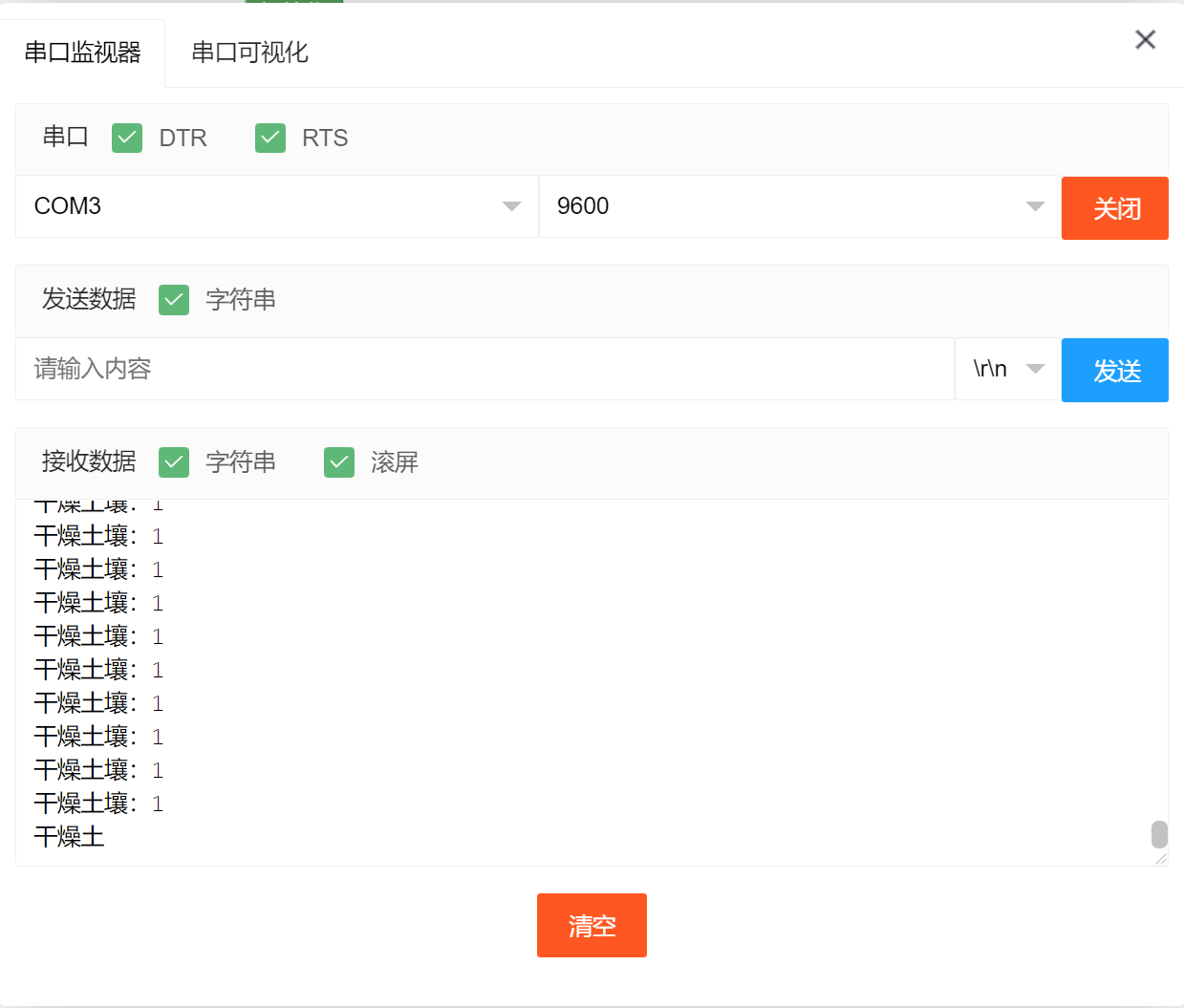This screenshot has width=1184, height=1008.
Task: Toggle 字符串 checkbox beside 发送数据
Action: click(x=174, y=300)
